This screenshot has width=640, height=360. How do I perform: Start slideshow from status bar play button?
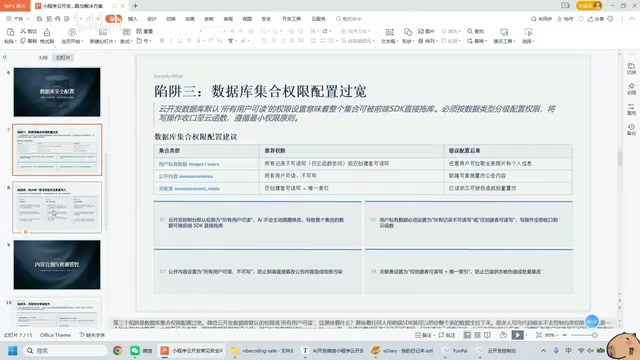pyautogui.click(x=517, y=335)
